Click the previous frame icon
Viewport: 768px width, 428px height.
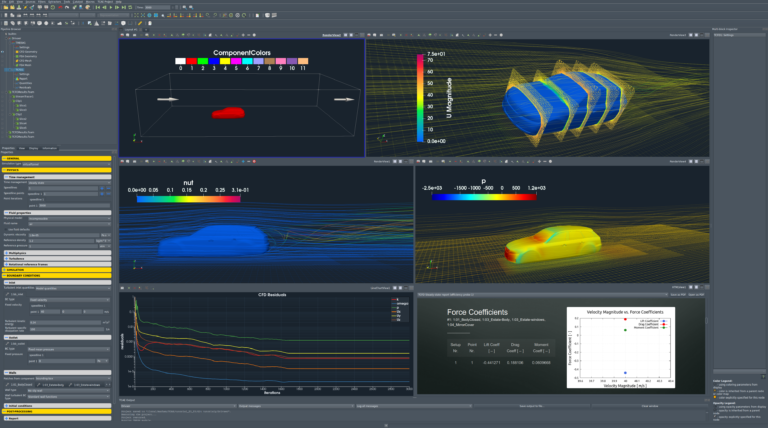[x=104, y=7]
